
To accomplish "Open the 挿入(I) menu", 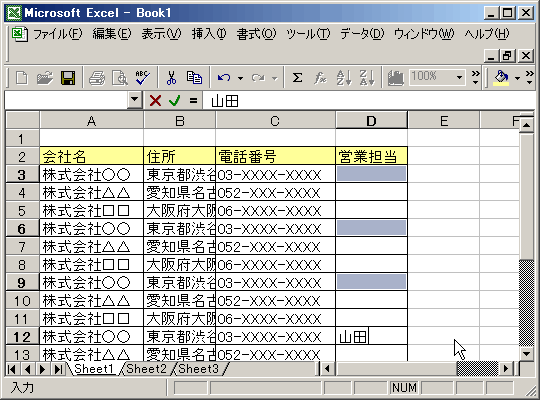I will [x=209, y=34].
